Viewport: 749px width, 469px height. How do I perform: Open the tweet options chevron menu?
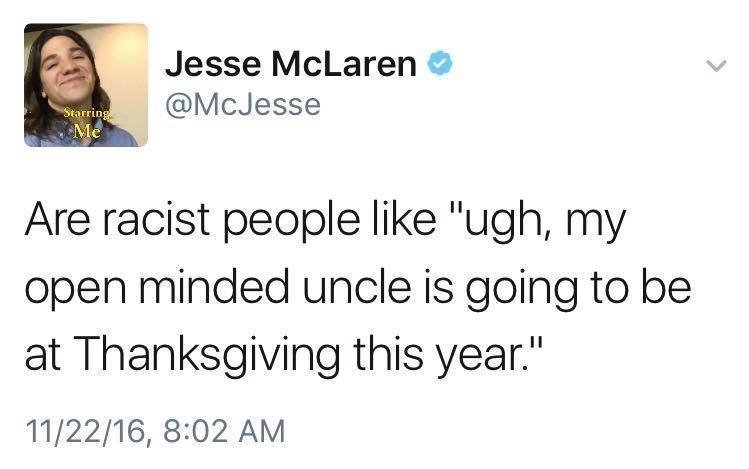713,65
